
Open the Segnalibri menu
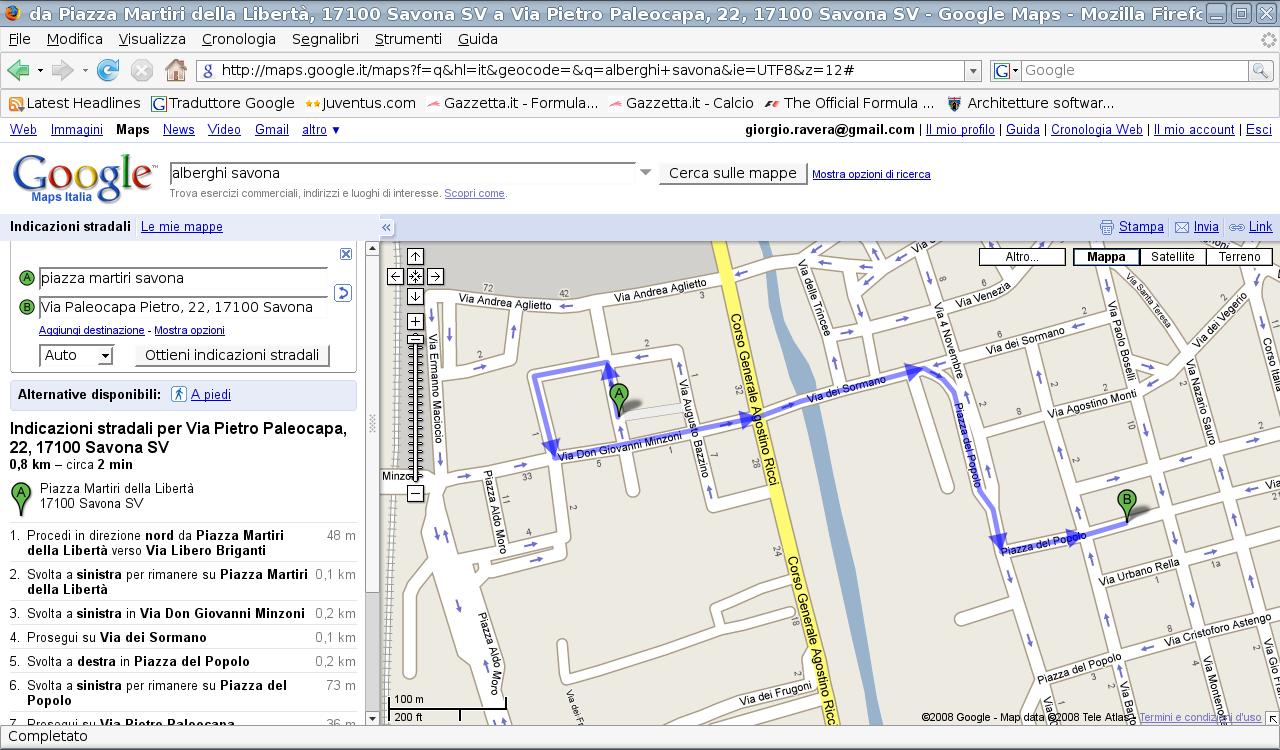click(x=325, y=39)
